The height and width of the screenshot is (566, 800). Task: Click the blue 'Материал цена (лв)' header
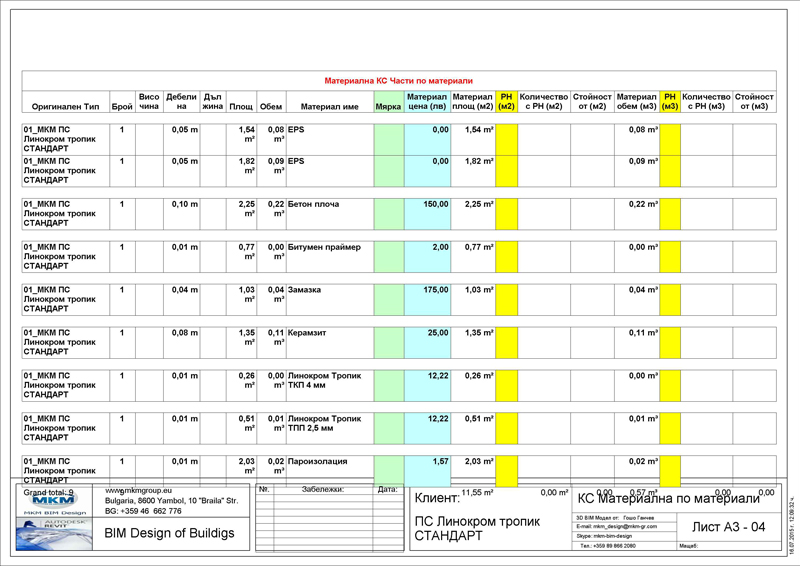click(427, 102)
